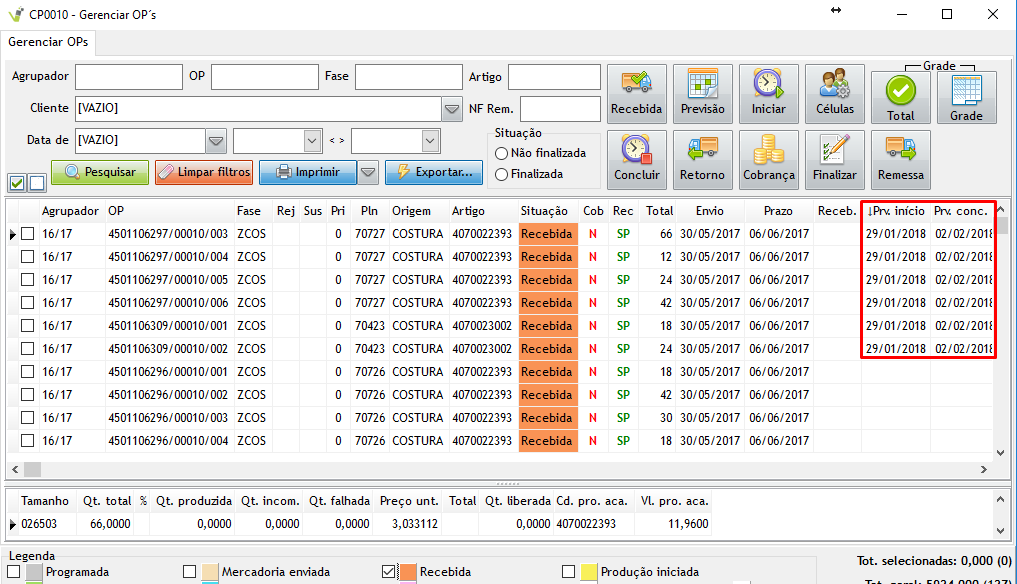The image size is (1017, 584).
Task: Open the Data de dropdown
Action: coord(216,140)
